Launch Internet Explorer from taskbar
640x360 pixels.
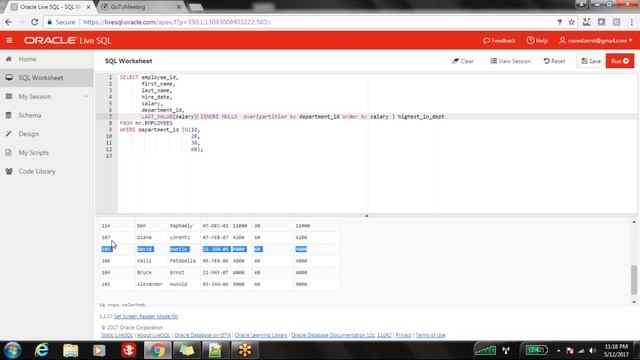click(41, 350)
